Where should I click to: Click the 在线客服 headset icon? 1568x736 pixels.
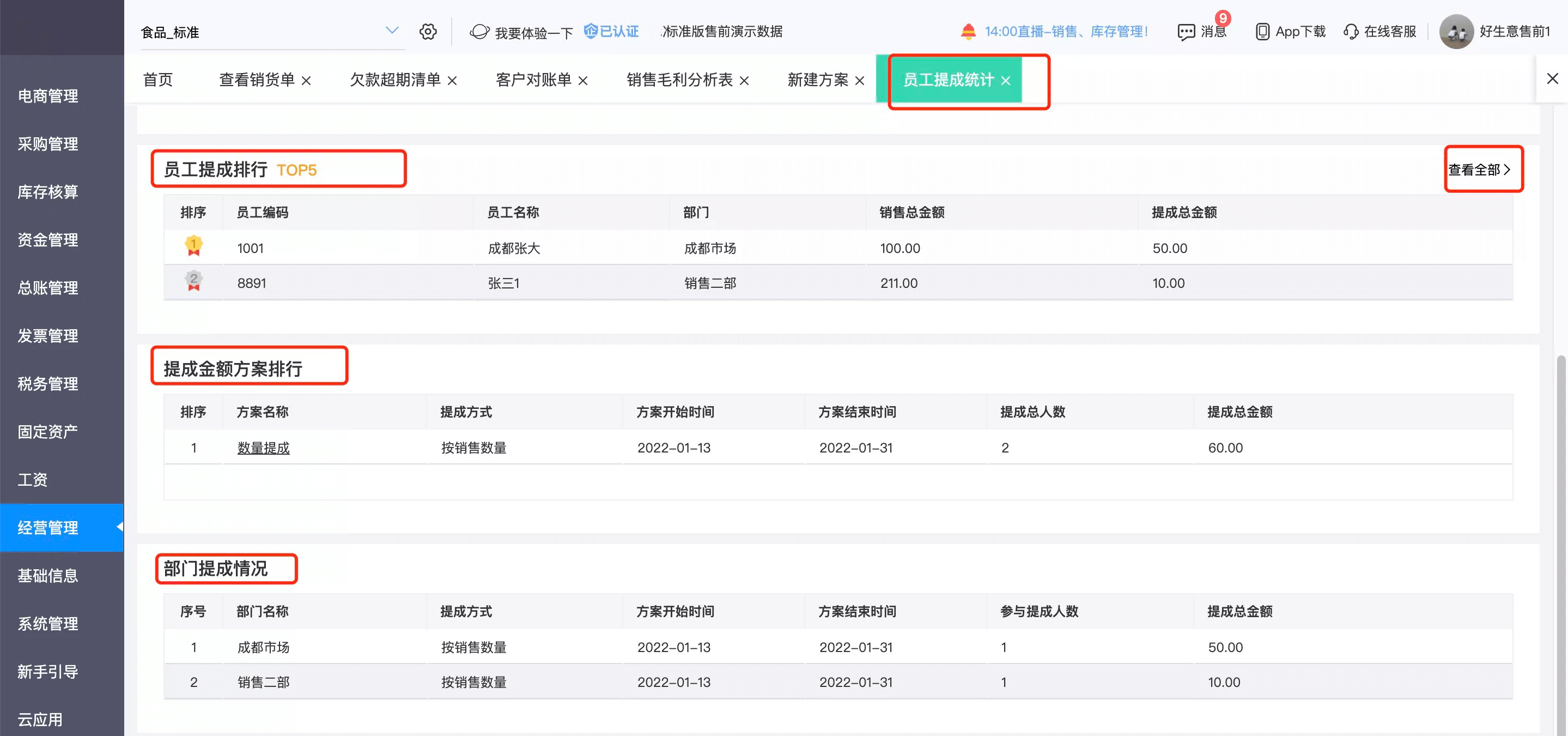(1351, 32)
